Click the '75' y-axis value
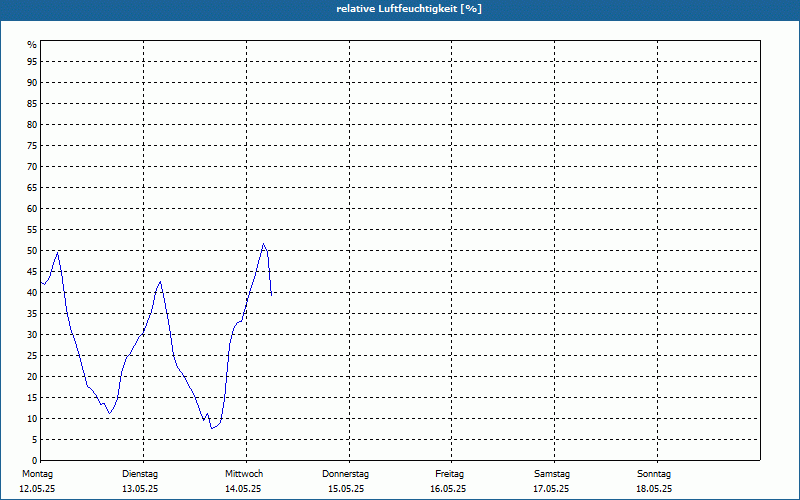 (32, 146)
